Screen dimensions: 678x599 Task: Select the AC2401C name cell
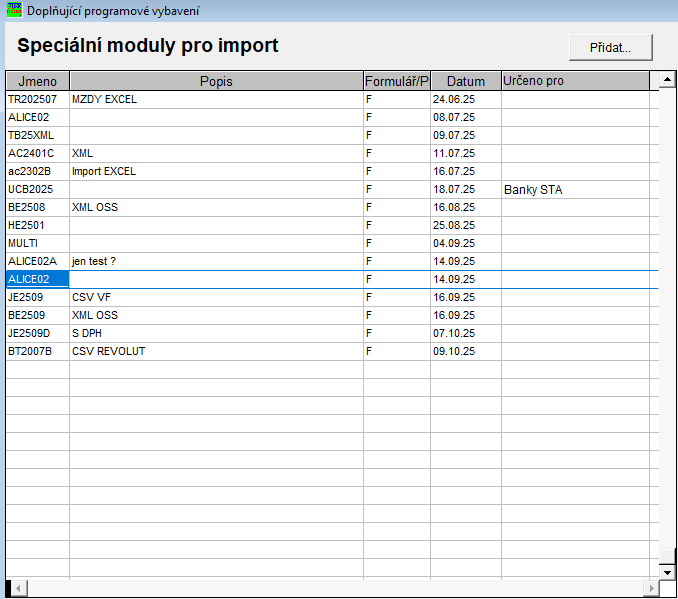(x=38, y=154)
